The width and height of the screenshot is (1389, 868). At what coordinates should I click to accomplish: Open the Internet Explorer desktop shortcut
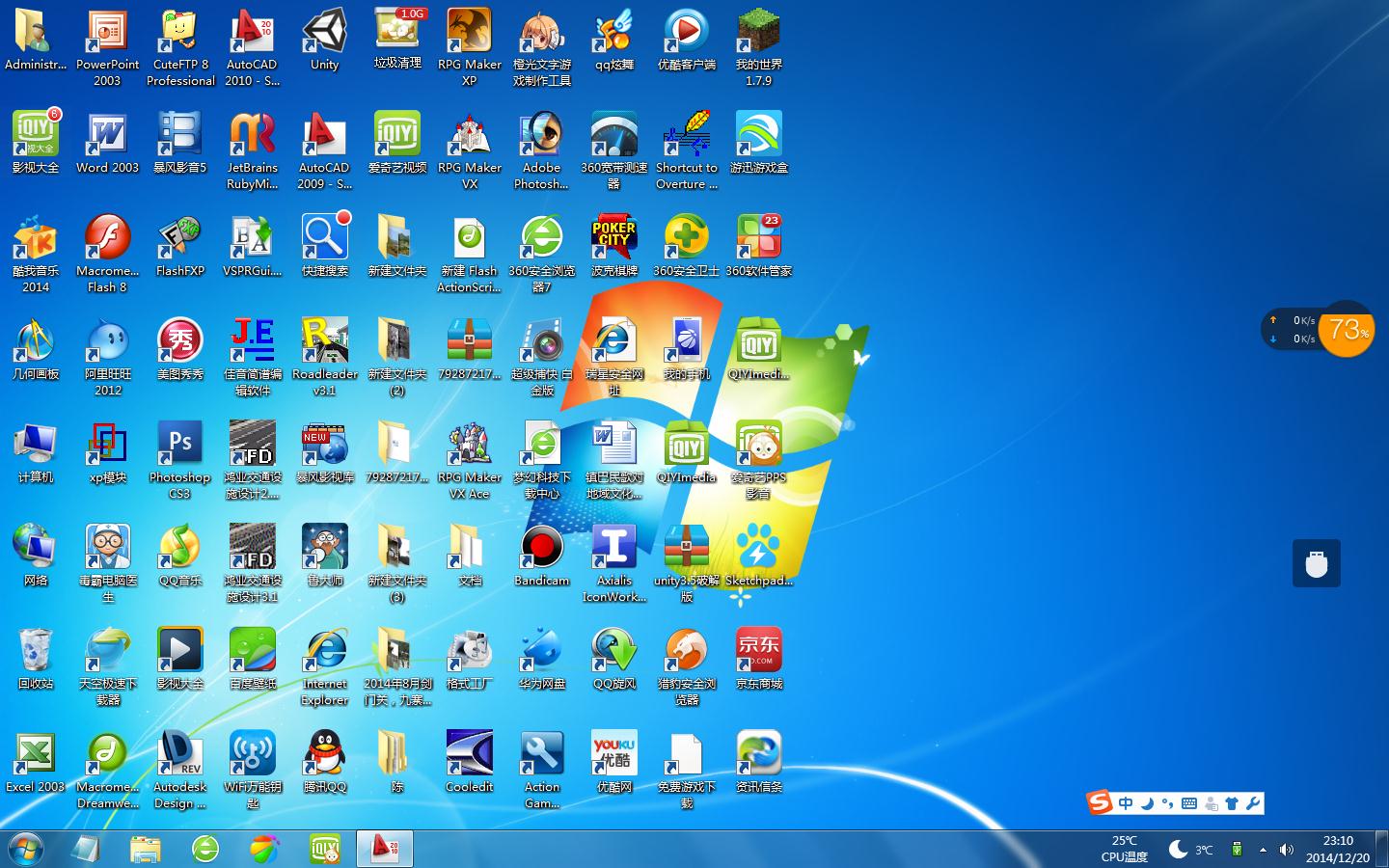pos(325,666)
